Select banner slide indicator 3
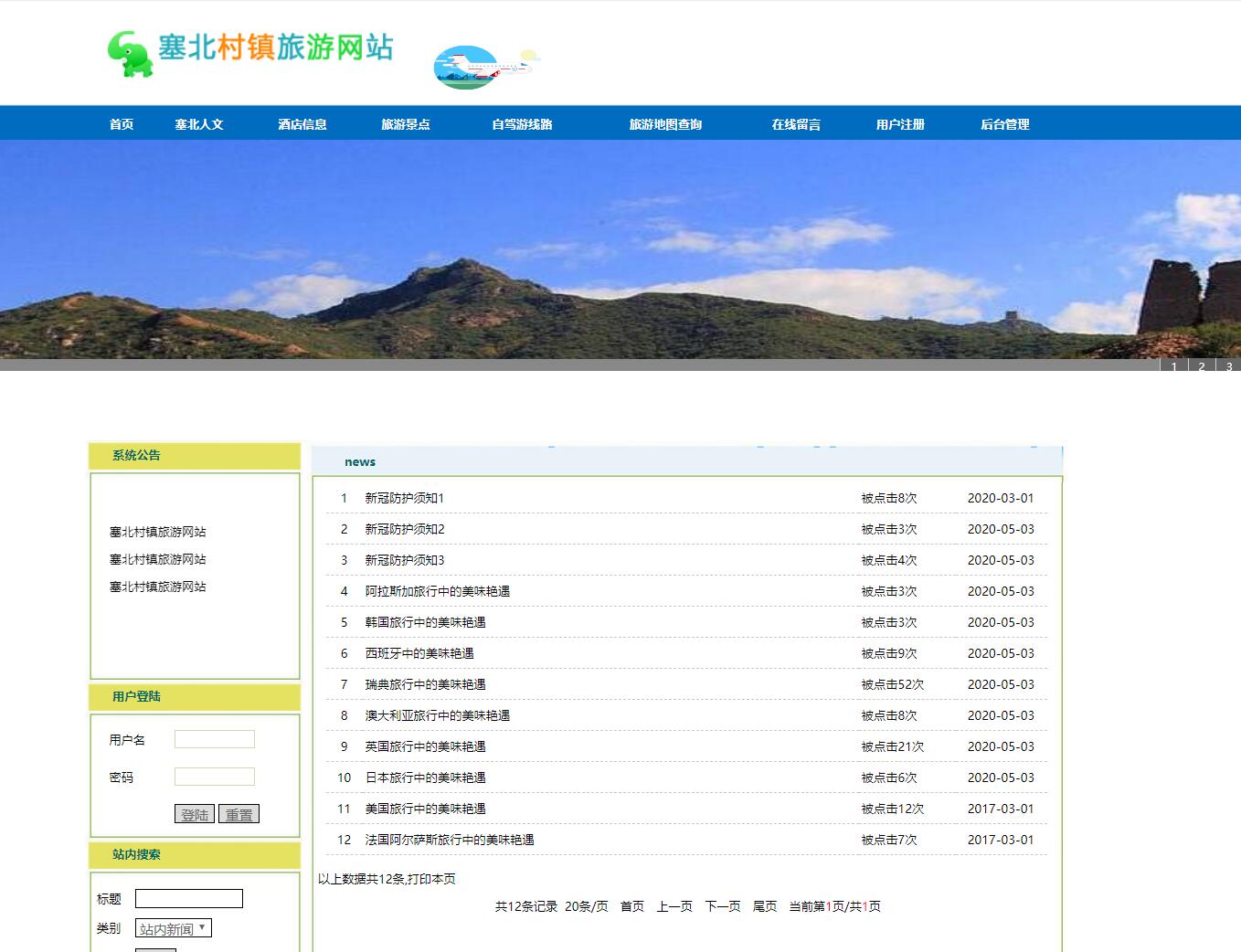The image size is (1241, 952). click(x=1228, y=365)
